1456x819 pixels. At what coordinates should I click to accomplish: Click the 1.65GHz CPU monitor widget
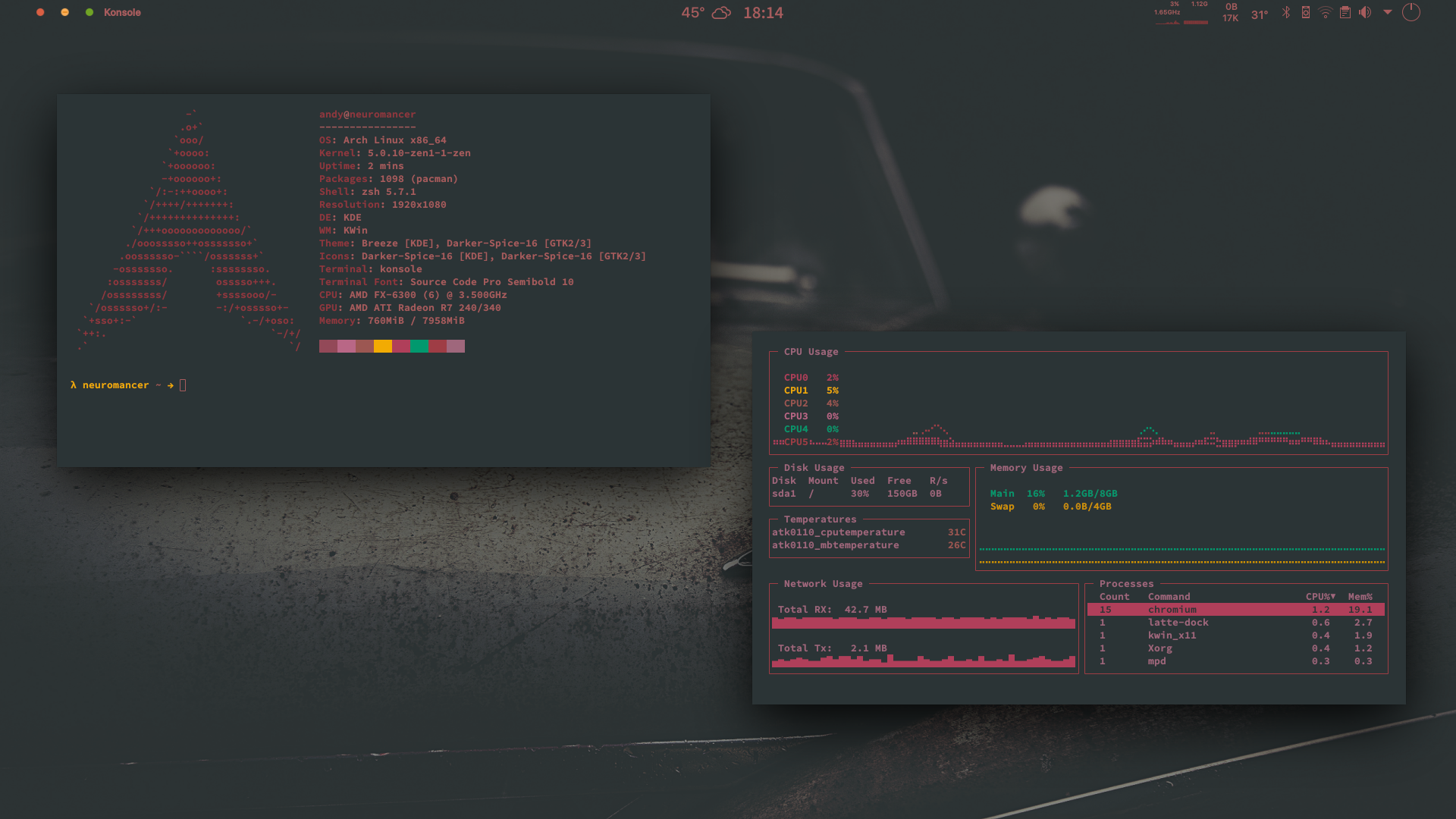pyautogui.click(x=1168, y=13)
